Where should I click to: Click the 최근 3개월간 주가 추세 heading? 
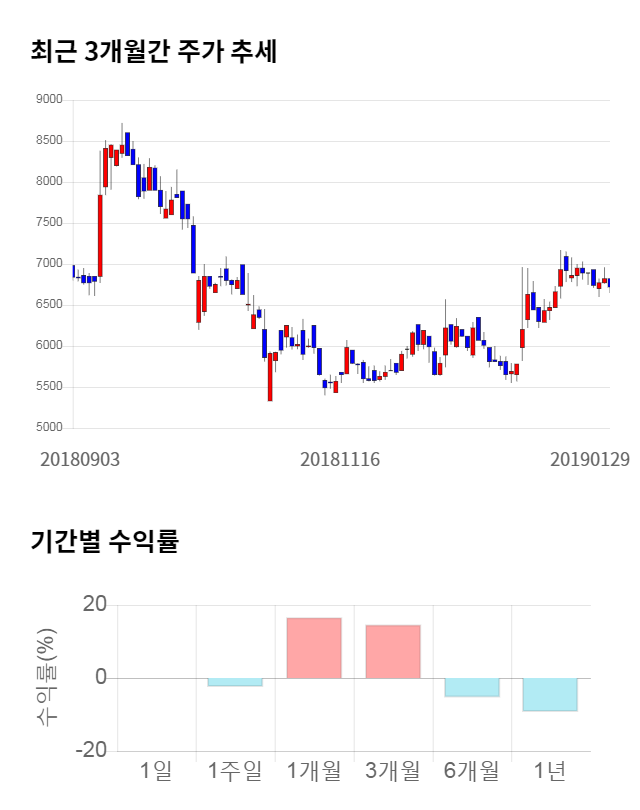point(154,51)
